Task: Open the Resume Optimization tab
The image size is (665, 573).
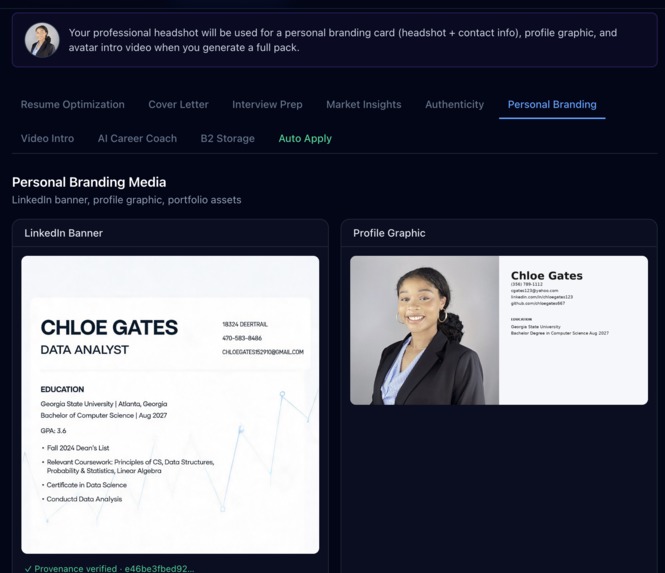Action: point(73,104)
